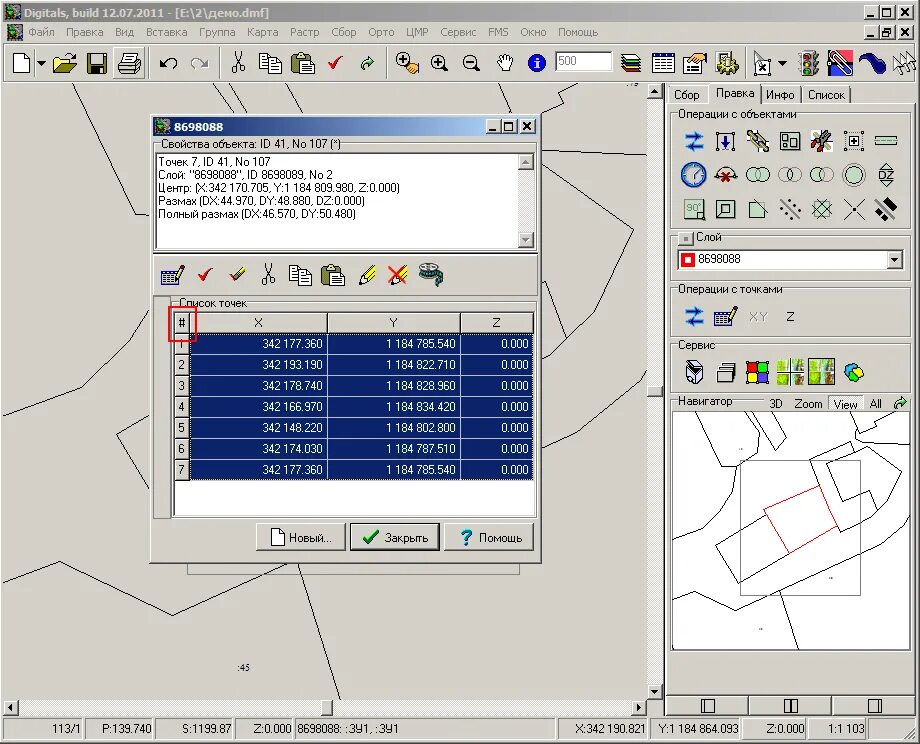Select the 3D navigator mode
The width and height of the screenshot is (920, 744).
coord(776,404)
